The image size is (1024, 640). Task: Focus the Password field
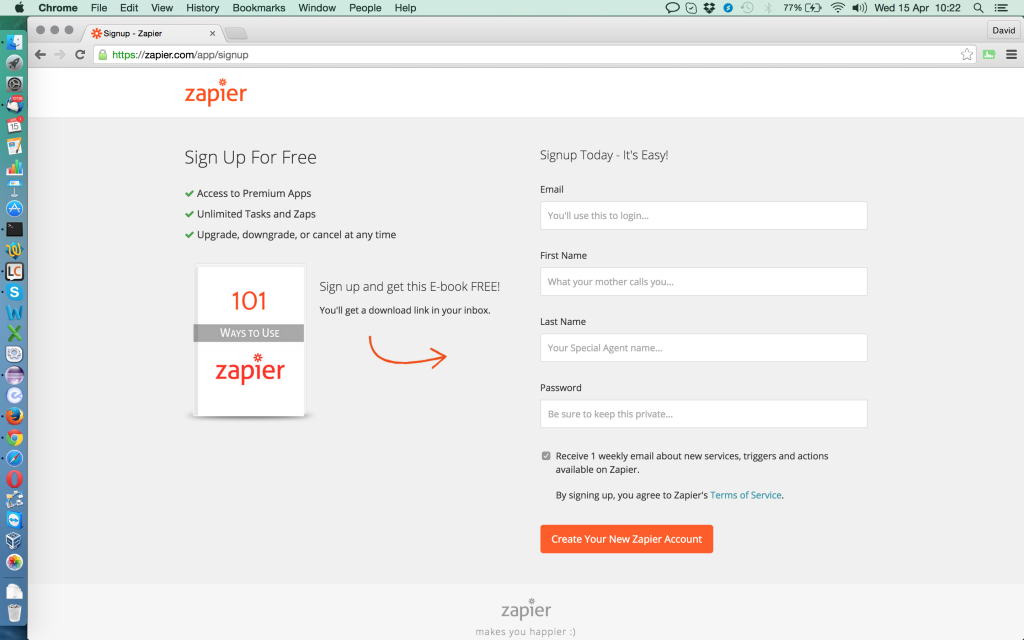[x=703, y=414]
